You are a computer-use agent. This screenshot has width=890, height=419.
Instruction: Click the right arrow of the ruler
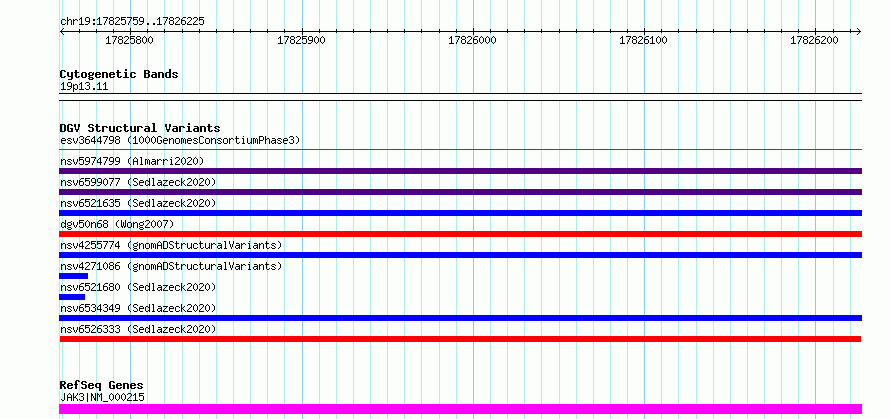coord(859,32)
